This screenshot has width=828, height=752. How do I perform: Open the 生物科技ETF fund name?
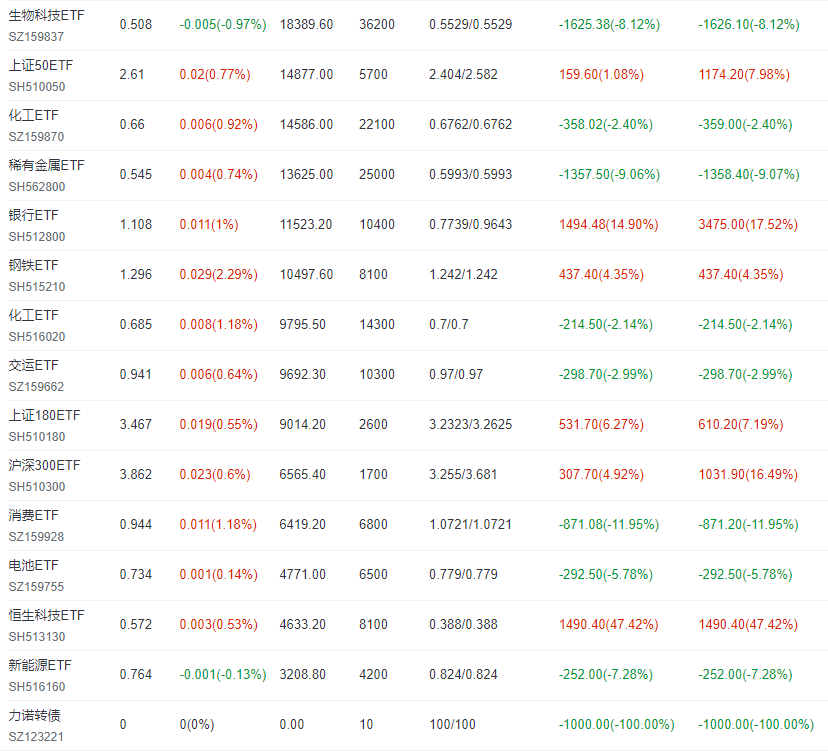pyautogui.click(x=46, y=15)
